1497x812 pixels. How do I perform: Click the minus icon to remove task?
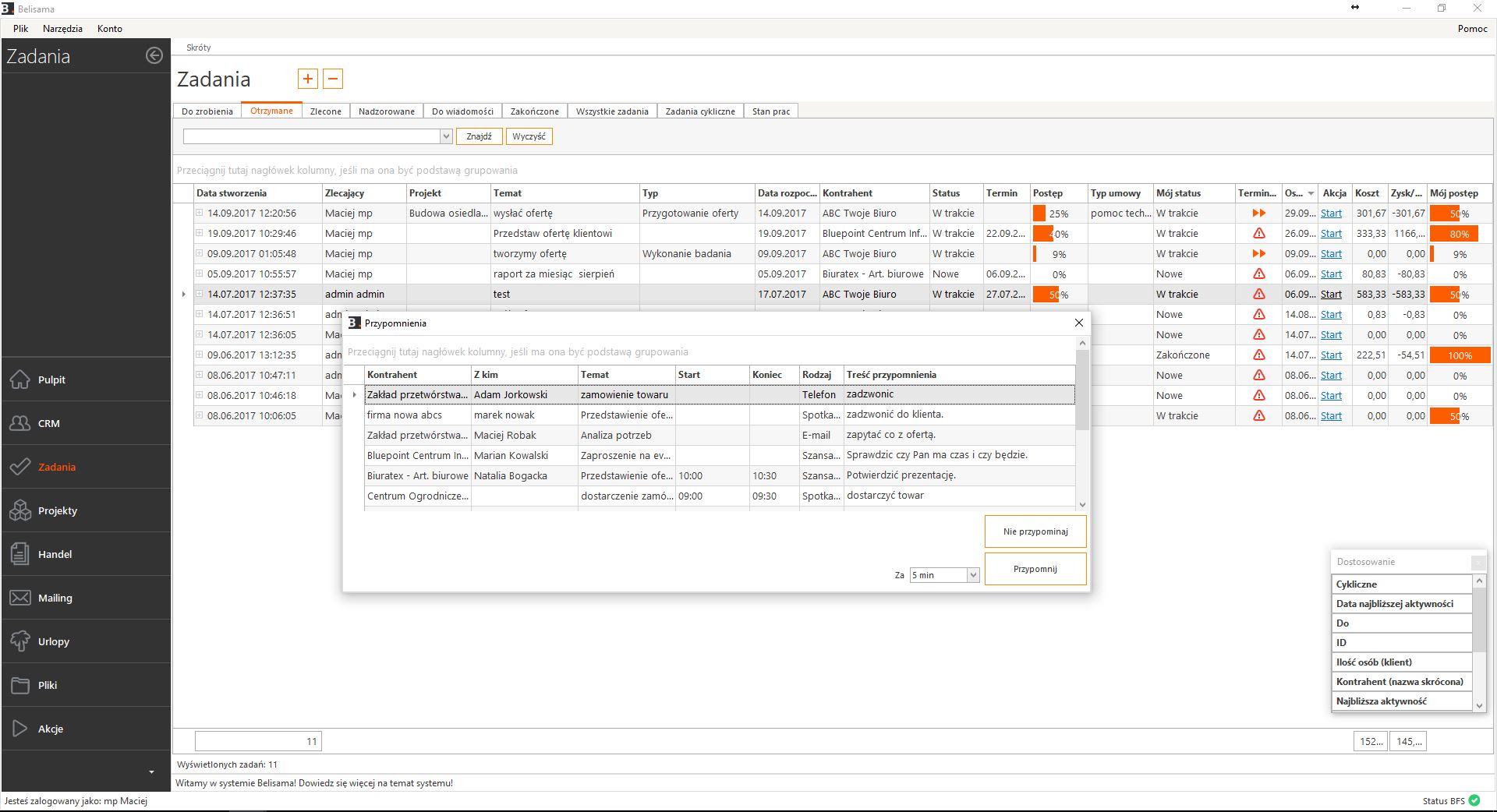pos(333,79)
